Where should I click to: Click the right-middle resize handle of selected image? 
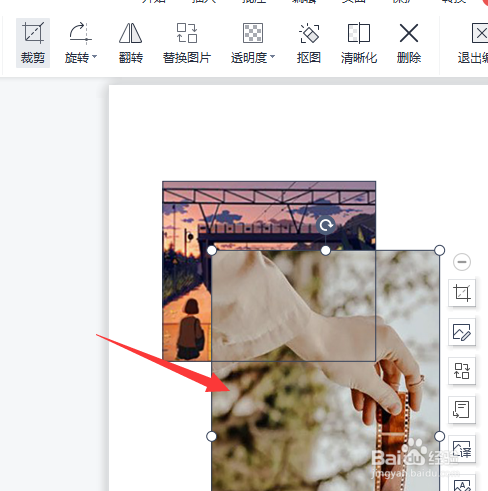click(440, 436)
